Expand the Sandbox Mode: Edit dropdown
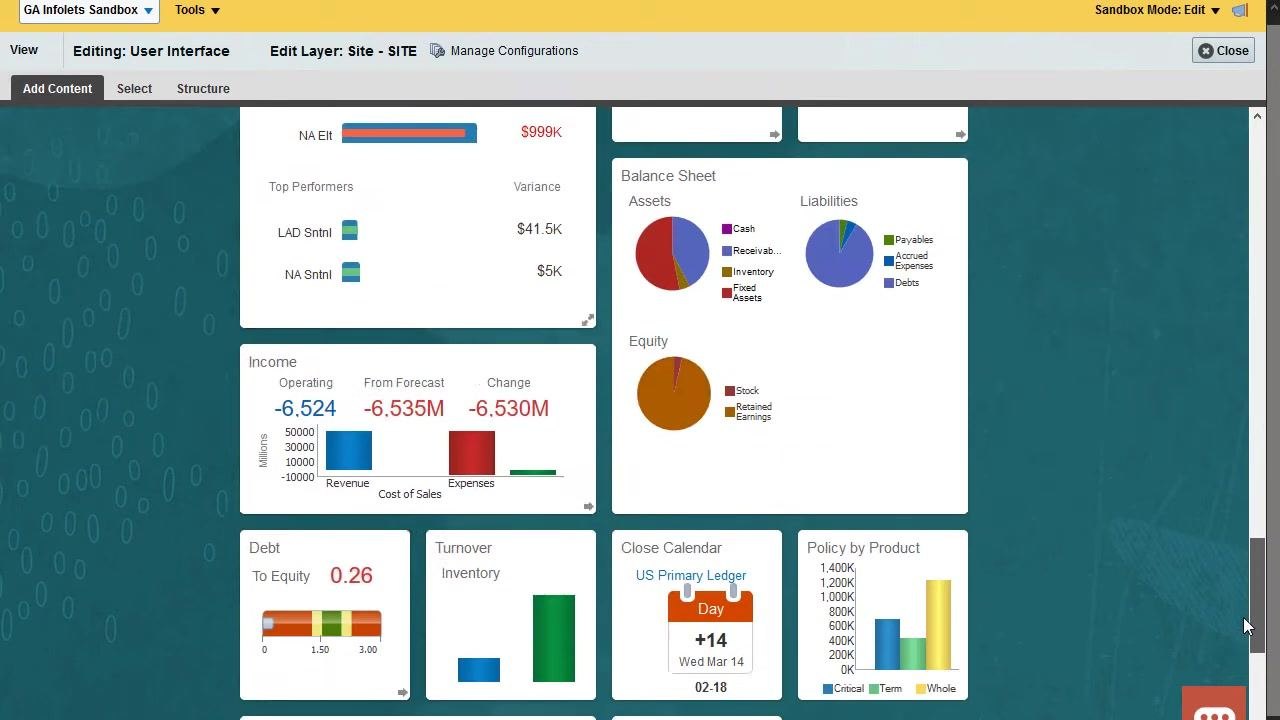Viewport: 1280px width, 720px height. 1157,10
